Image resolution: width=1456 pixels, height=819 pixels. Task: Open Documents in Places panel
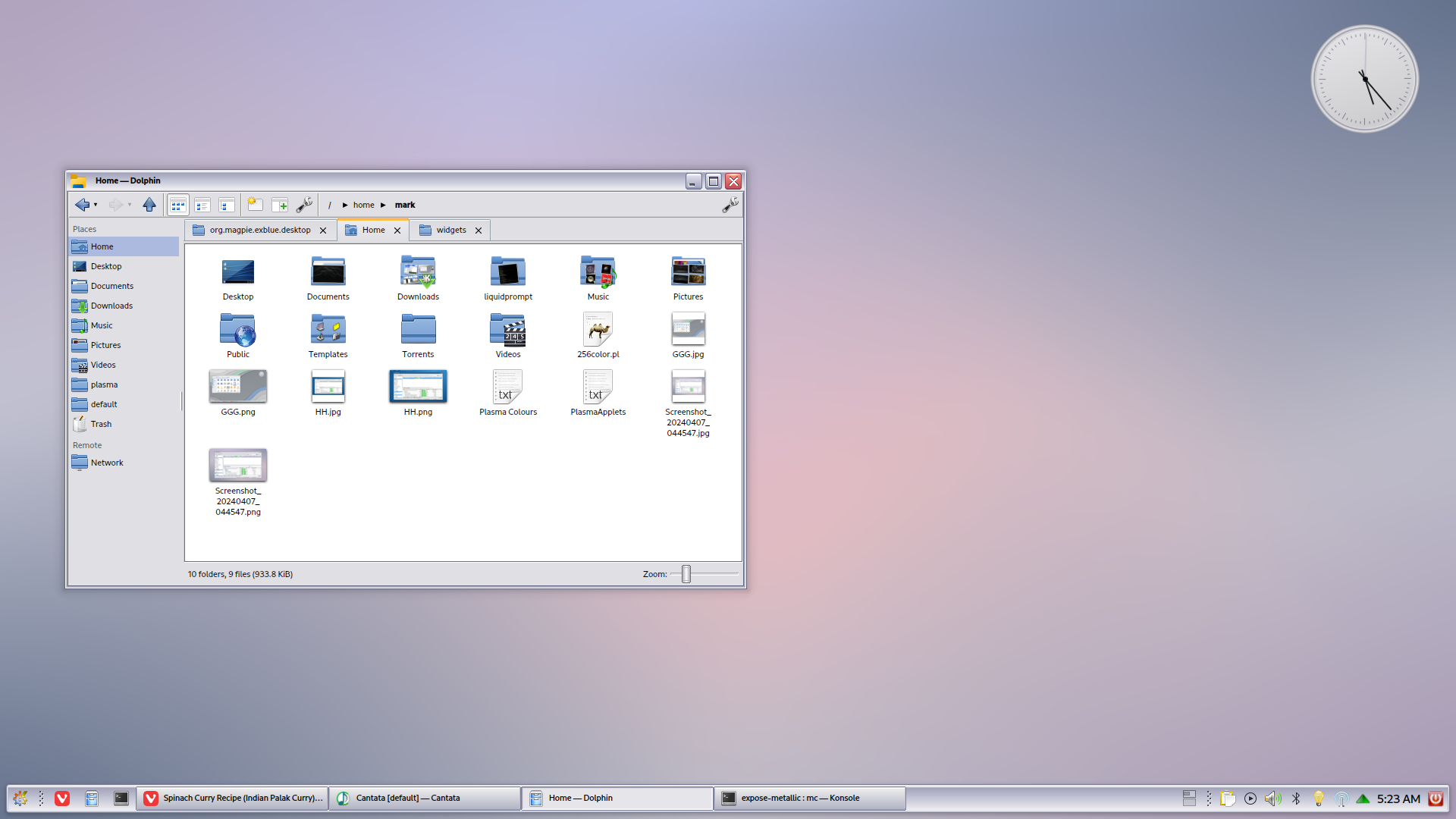(124, 286)
